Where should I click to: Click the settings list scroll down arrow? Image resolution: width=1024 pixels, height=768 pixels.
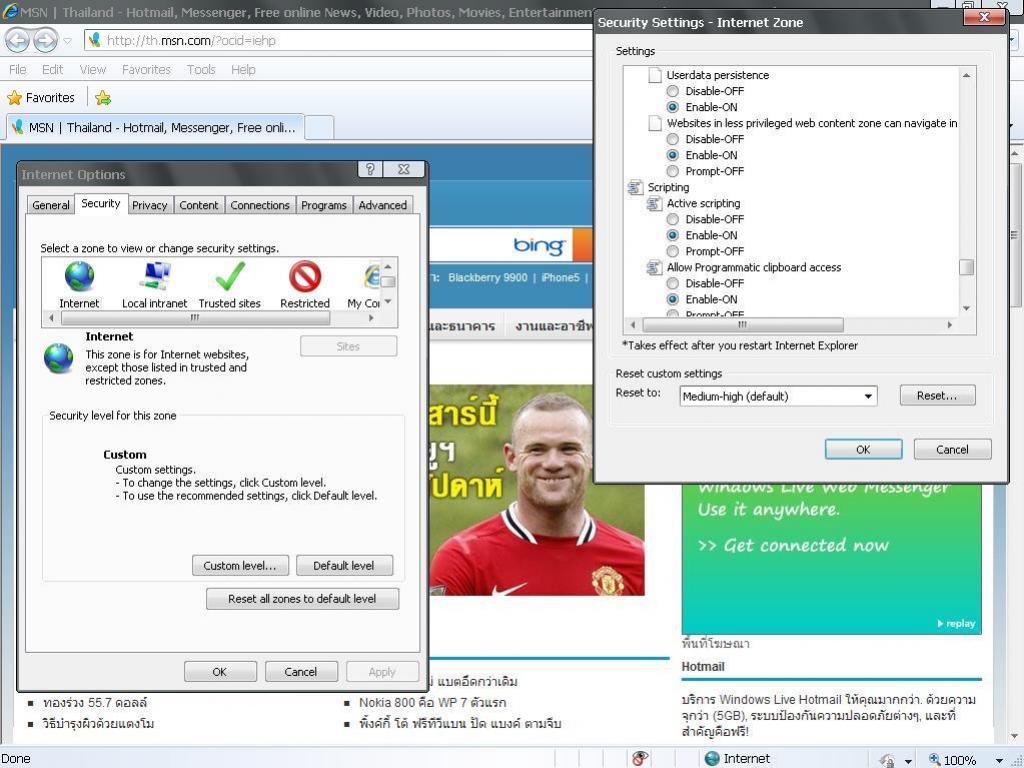coord(967,308)
